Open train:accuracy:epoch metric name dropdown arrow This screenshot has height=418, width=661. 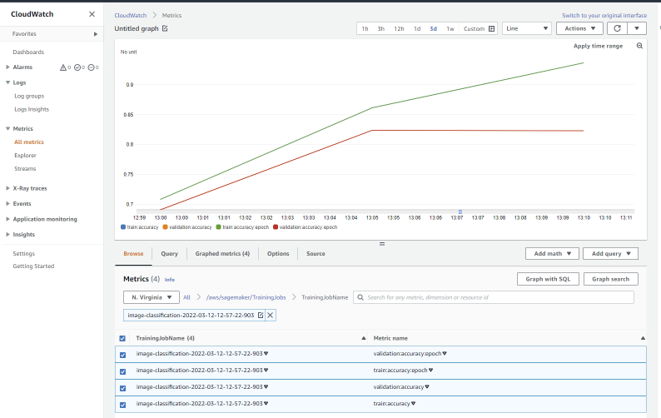click(430, 370)
